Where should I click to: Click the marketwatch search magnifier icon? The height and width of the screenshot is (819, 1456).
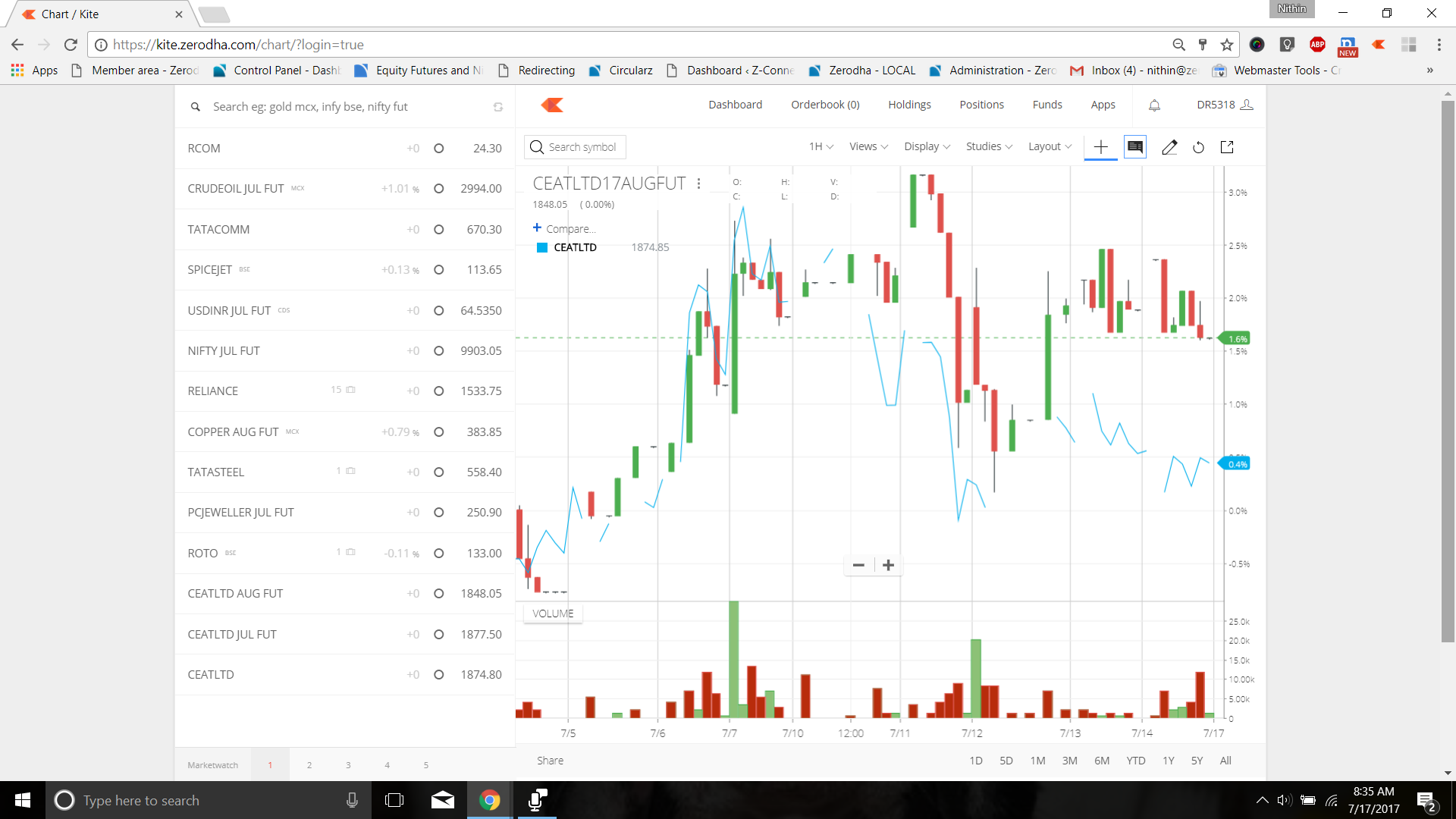[196, 107]
